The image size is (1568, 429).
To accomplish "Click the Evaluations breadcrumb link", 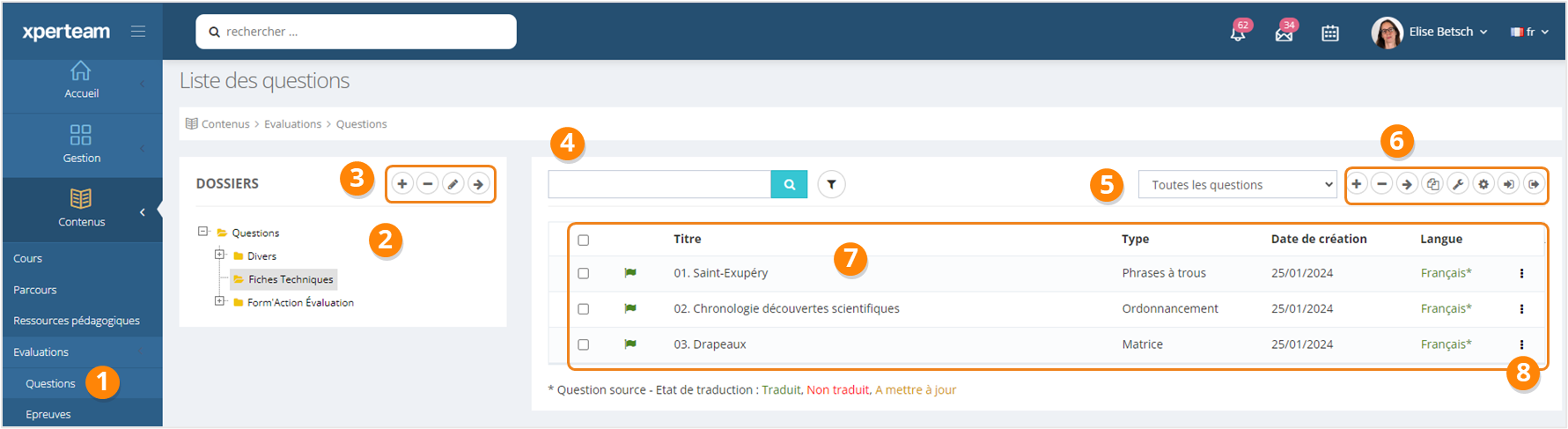I will pos(293,124).
